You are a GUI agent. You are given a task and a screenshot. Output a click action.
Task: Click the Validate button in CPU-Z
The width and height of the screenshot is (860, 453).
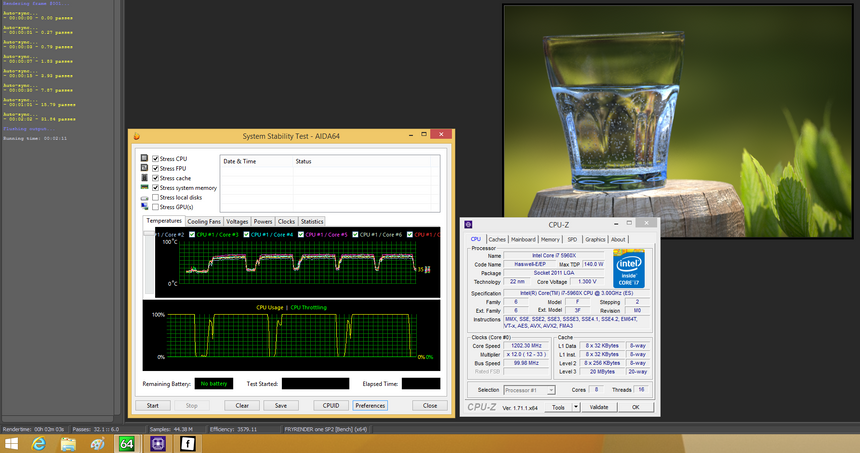(x=598, y=407)
